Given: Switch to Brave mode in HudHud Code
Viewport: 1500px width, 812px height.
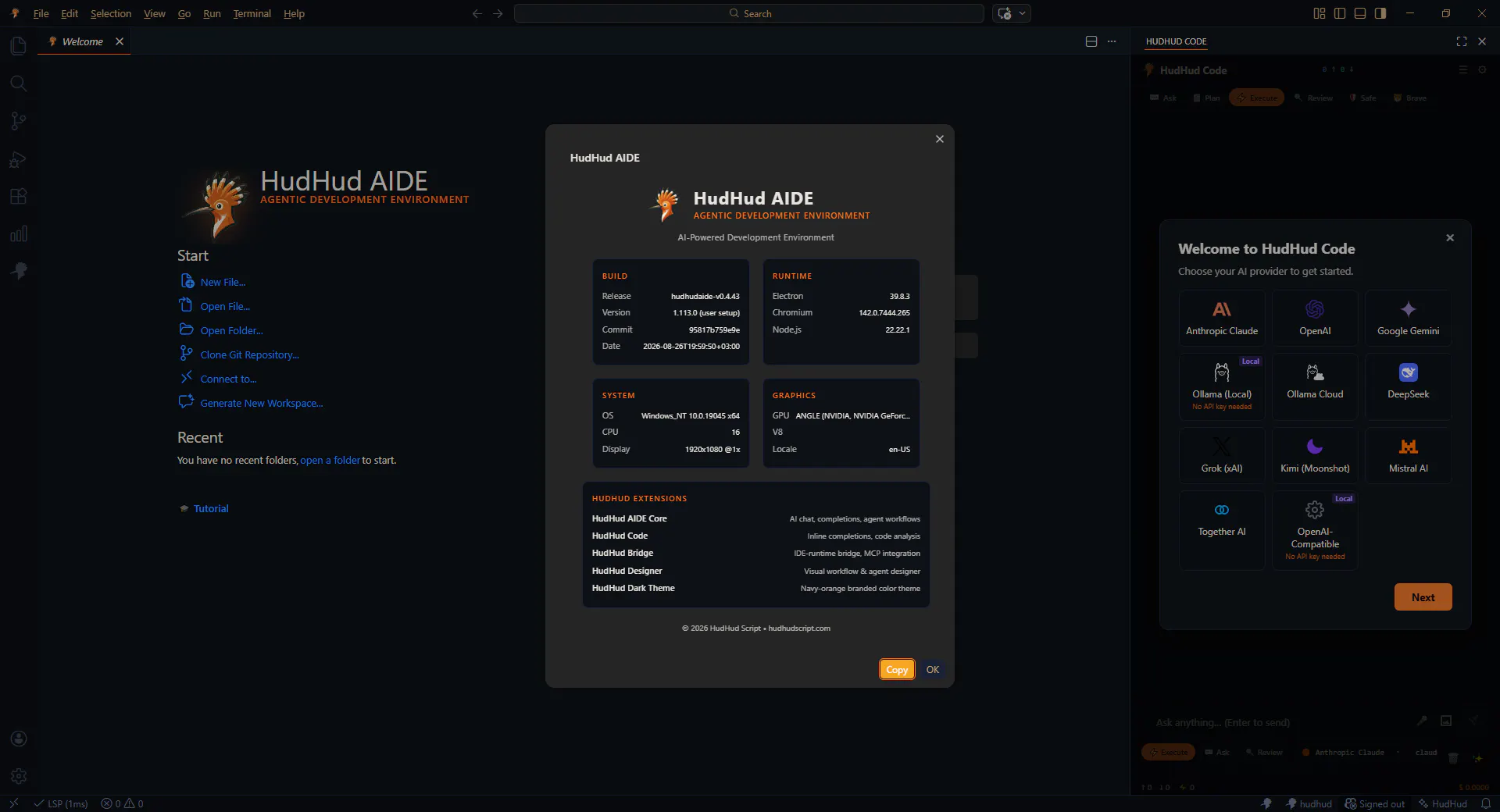Looking at the screenshot, I should 1410,98.
